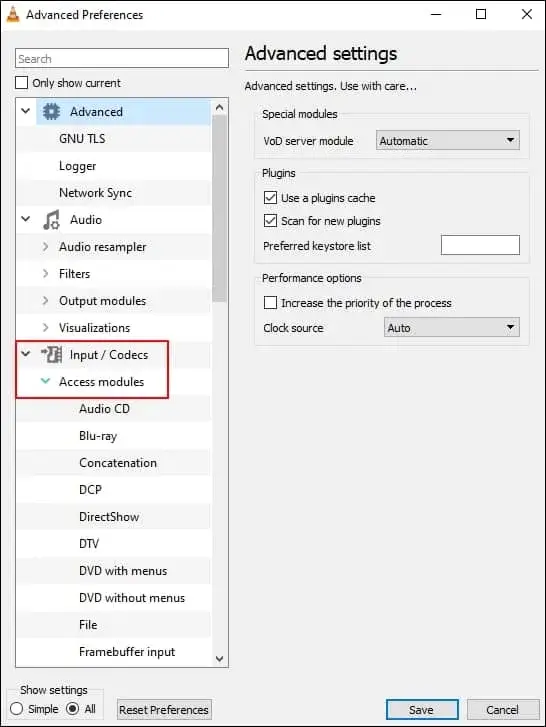
Task: Select Input / Codecs tree item
Action: [109, 355]
